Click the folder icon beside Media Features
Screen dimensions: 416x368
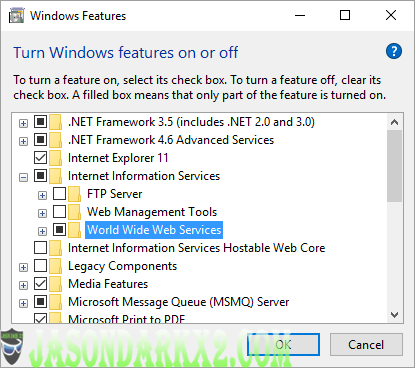click(55, 284)
